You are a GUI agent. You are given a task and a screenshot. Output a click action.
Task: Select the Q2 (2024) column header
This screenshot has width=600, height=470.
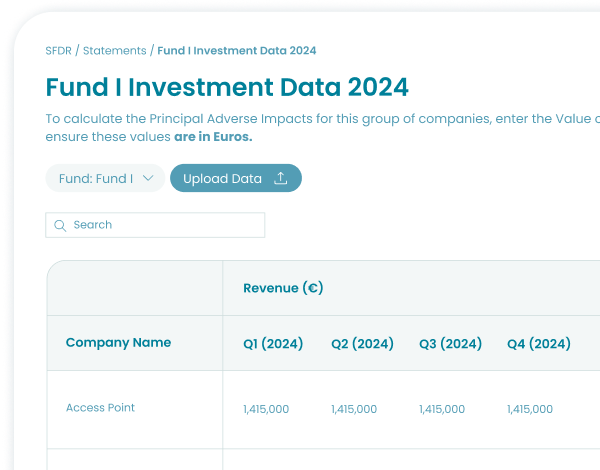[x=362, y=343]
